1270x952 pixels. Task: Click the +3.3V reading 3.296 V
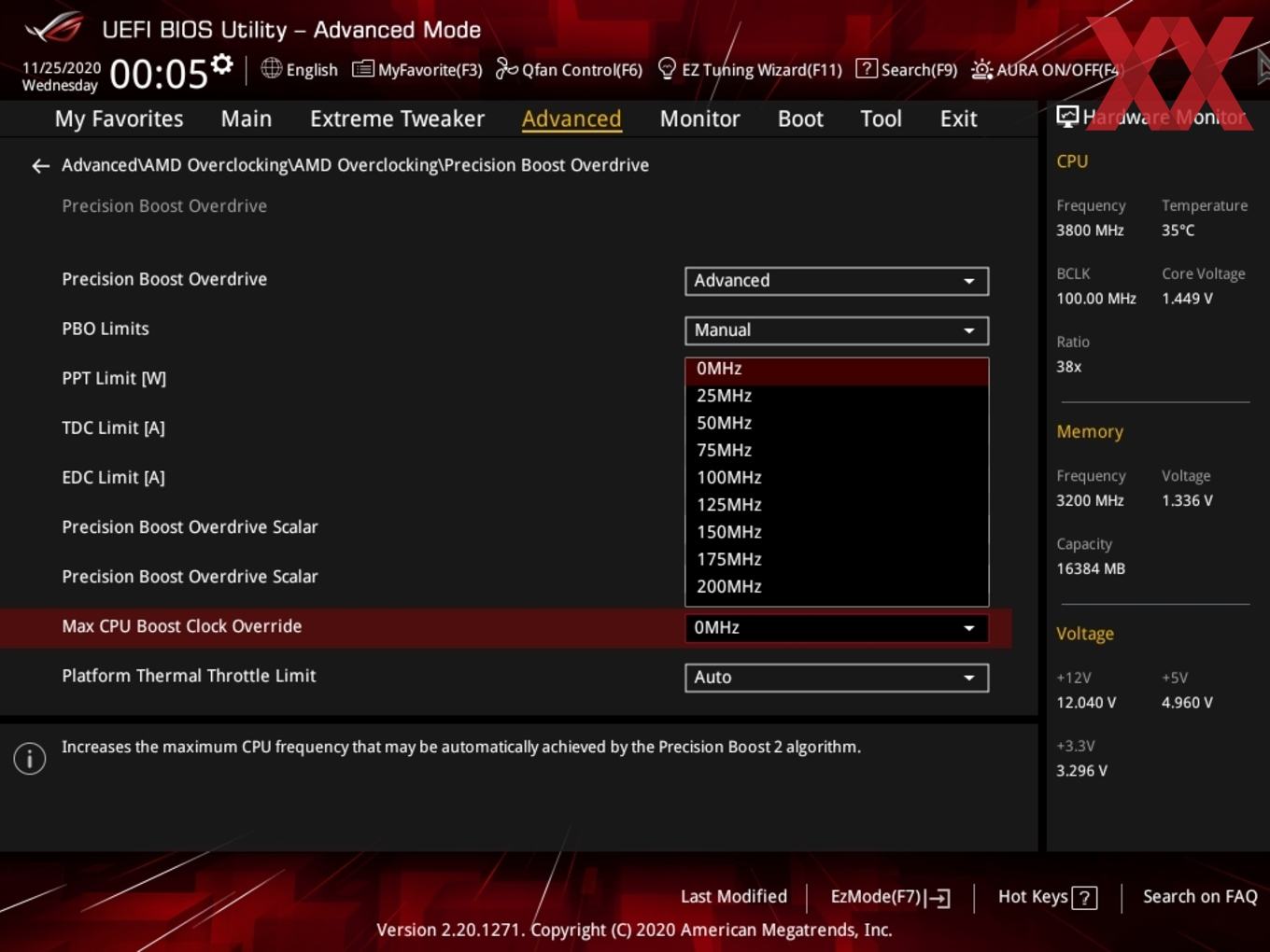[1081, 771]
